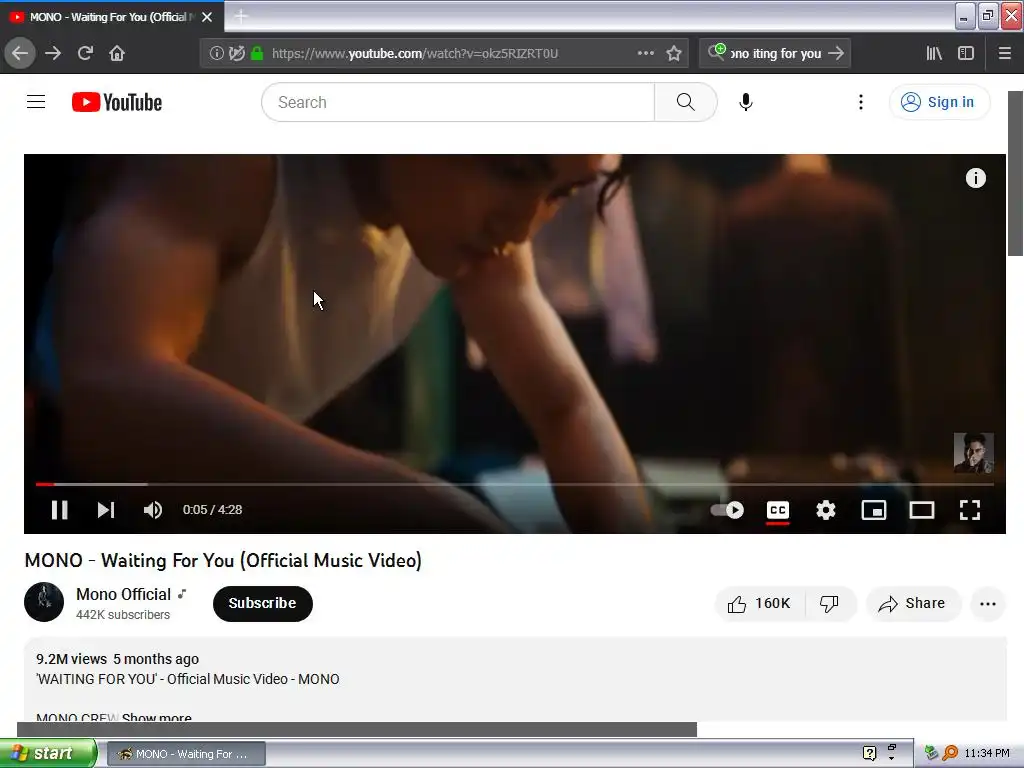Viewport: 1024px width, 768px height.
Task: Open the browser Library icon
Action: click(934, 54)
